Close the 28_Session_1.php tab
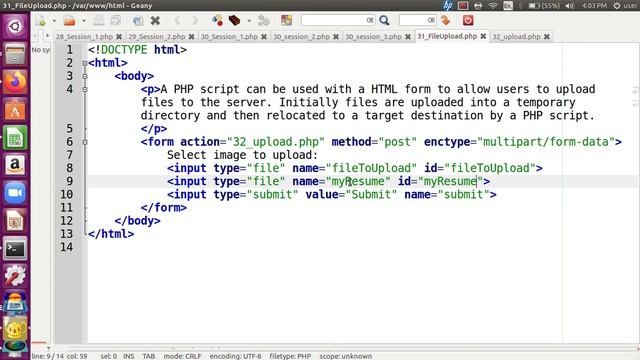 click(x=119, y=37)
